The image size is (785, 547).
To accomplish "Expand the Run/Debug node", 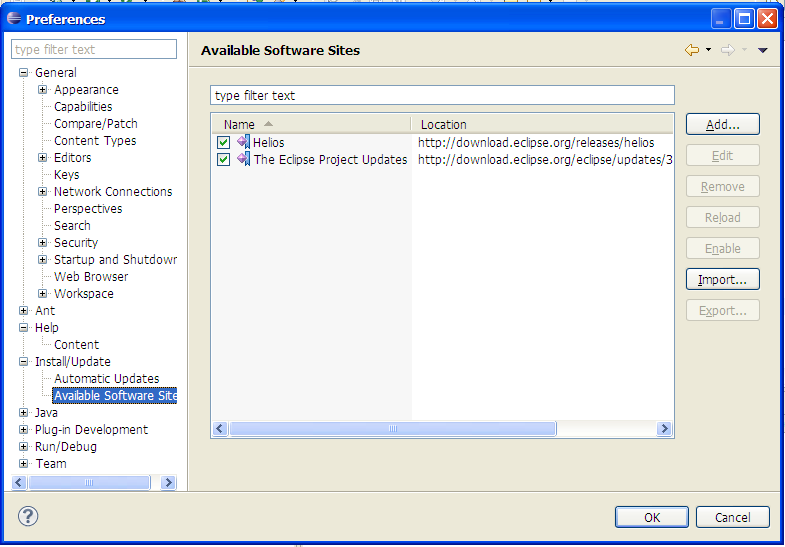I will [x=23, y=446].
